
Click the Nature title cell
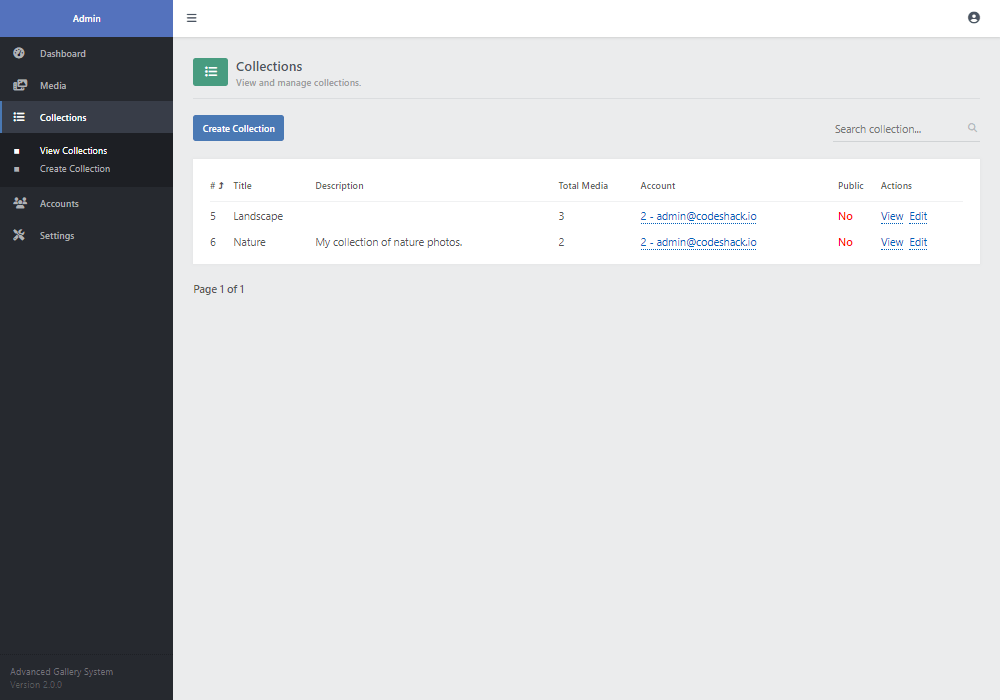pyautogui.click(x=249, y=242)
